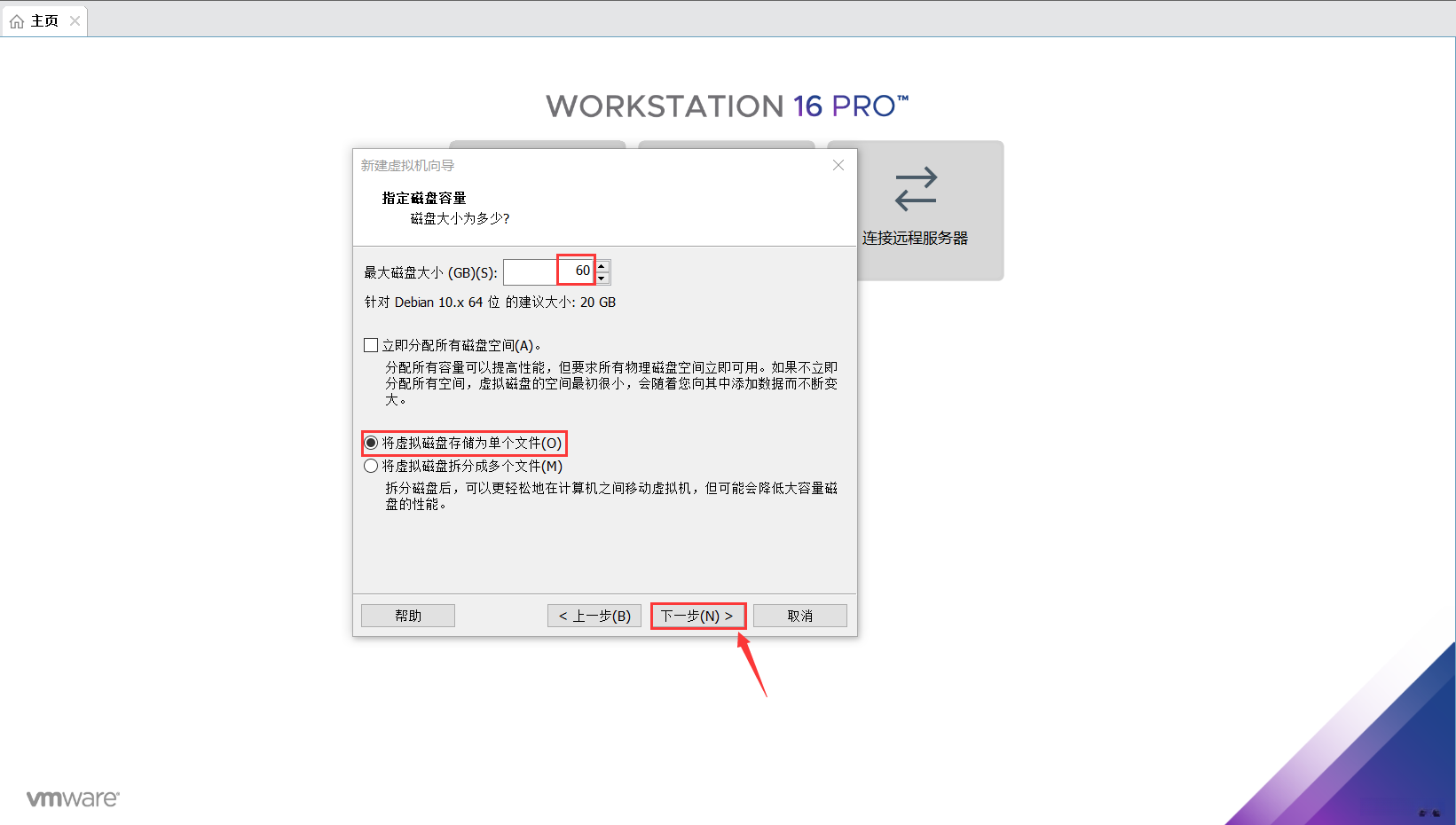The width and height of the screenshot is (1456, 825).
Task: Increase maximum disk size using the up arrow
Action: click(x=601, y=264)
